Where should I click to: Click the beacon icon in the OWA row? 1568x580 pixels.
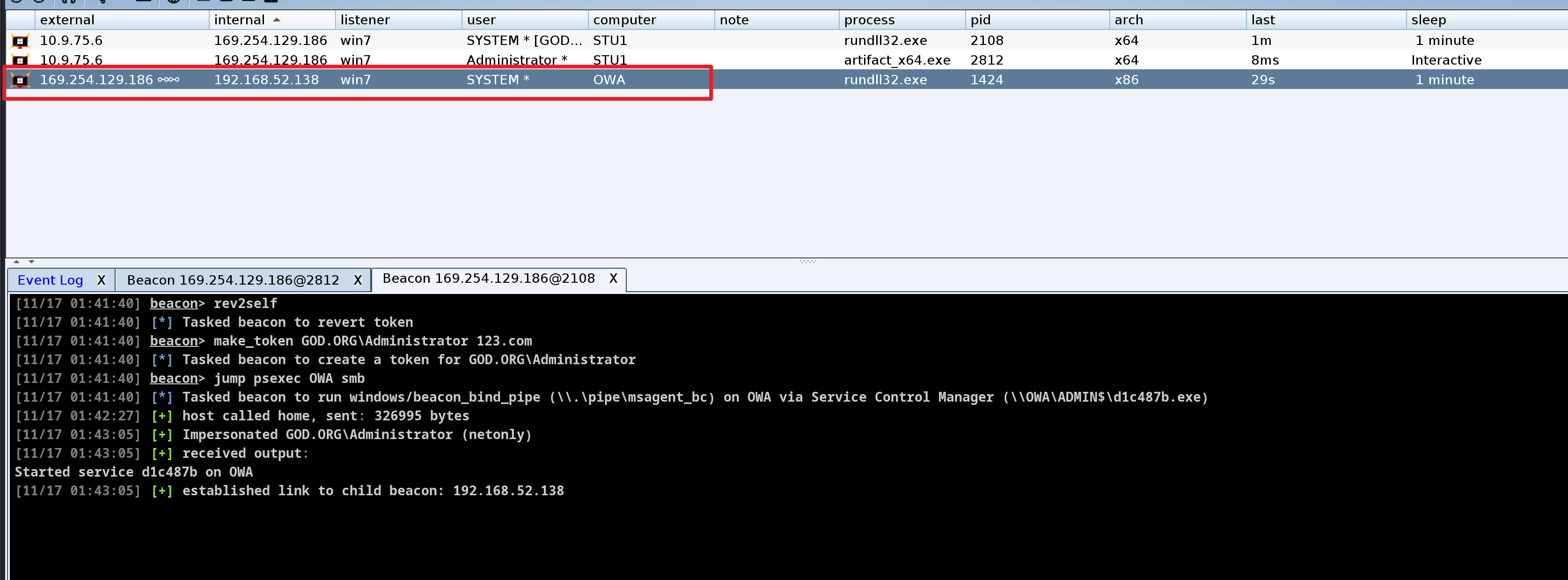click(20, 80)
